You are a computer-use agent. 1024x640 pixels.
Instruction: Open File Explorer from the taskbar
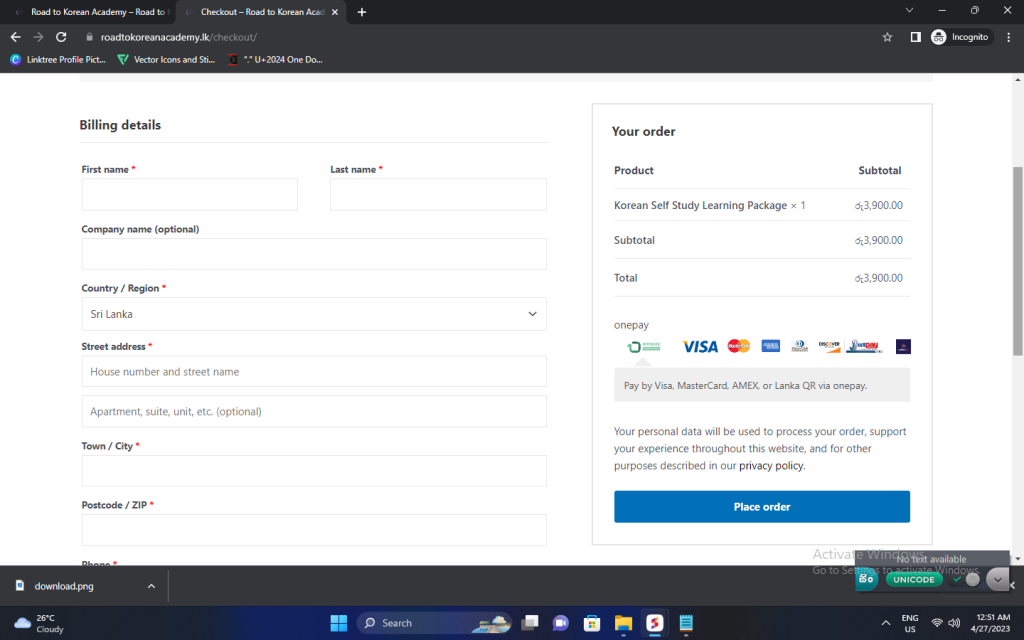coord(622,623)
